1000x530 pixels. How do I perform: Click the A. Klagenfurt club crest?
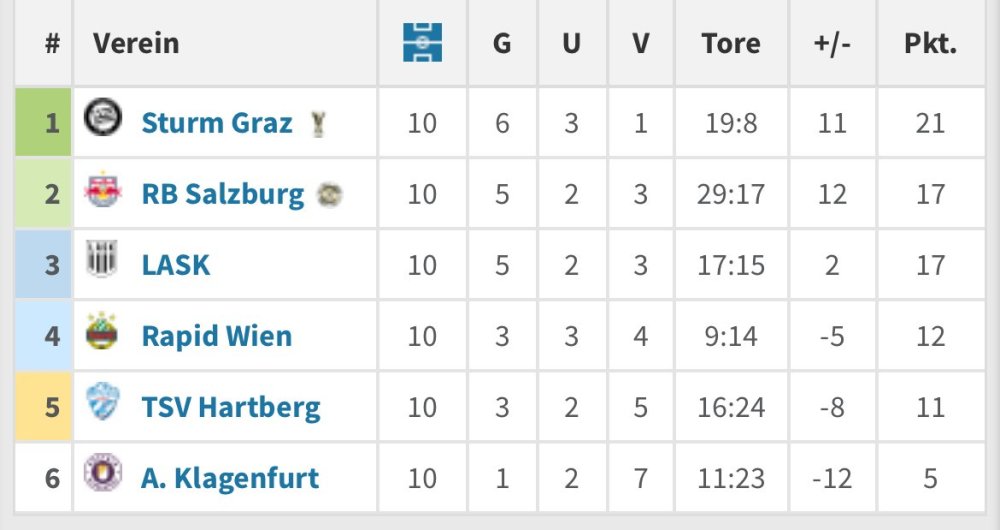[102, 473]
